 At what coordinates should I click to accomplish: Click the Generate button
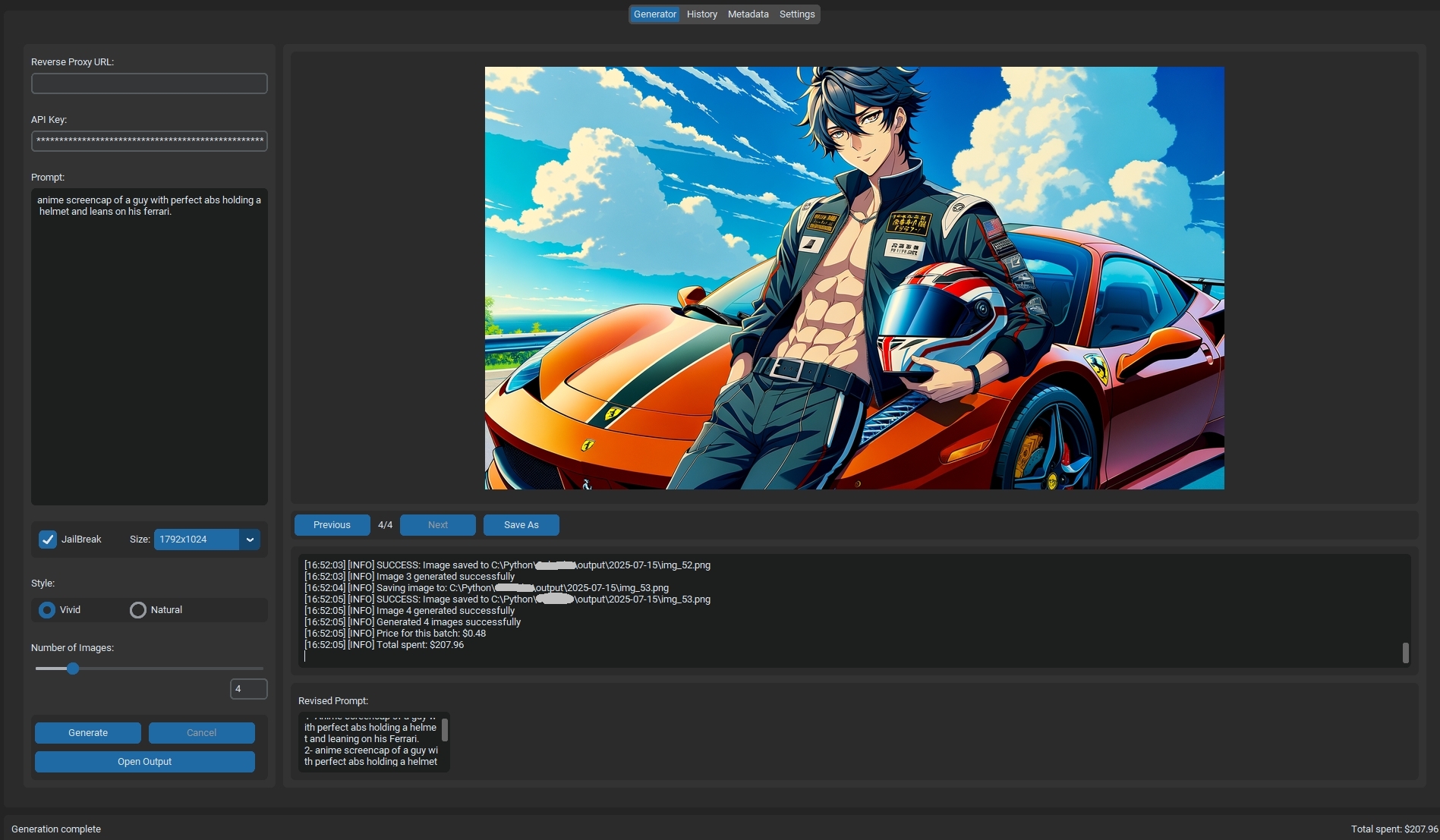pyautogui.click(x=88, y=733)
